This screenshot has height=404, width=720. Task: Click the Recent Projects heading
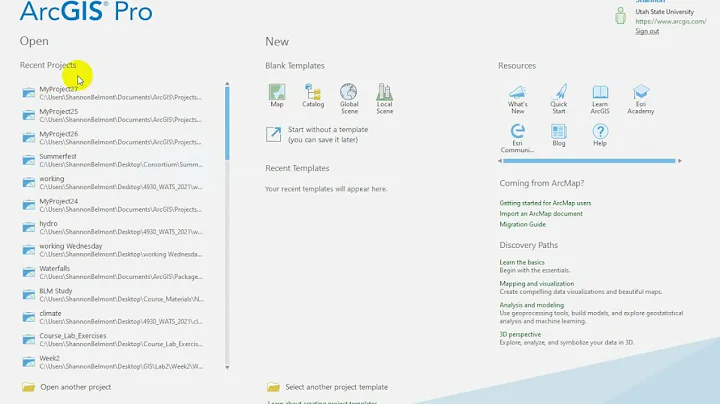(48, 65)
